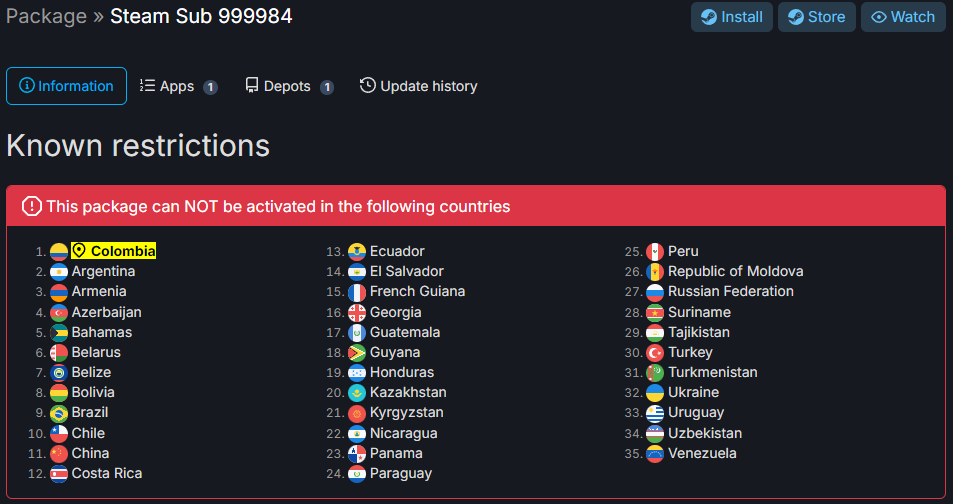This screenshot has height=504, width=953.
Task: Click the Panama flag icon
Action: tap(357, 454)
